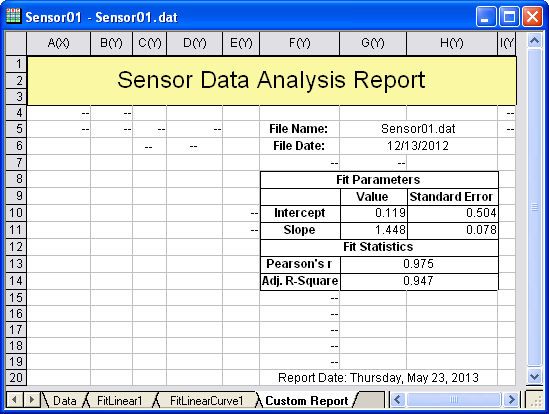Select column G(Y) header

(373, 43)
